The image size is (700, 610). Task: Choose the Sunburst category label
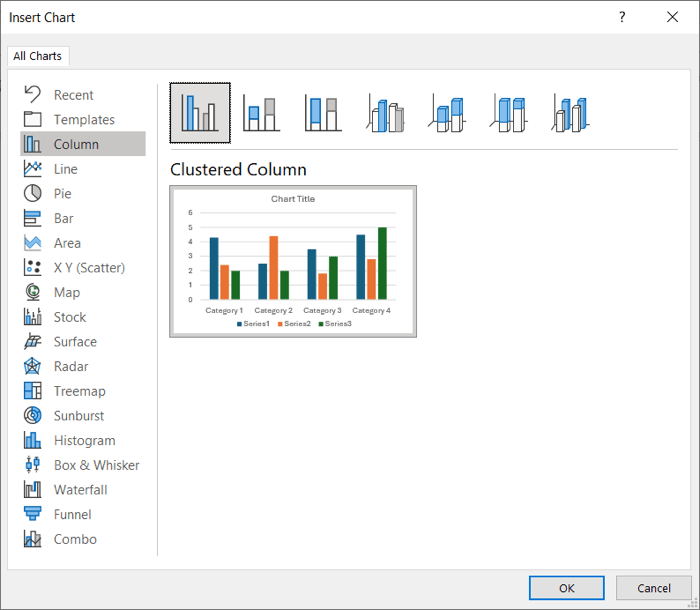point(79,416)
